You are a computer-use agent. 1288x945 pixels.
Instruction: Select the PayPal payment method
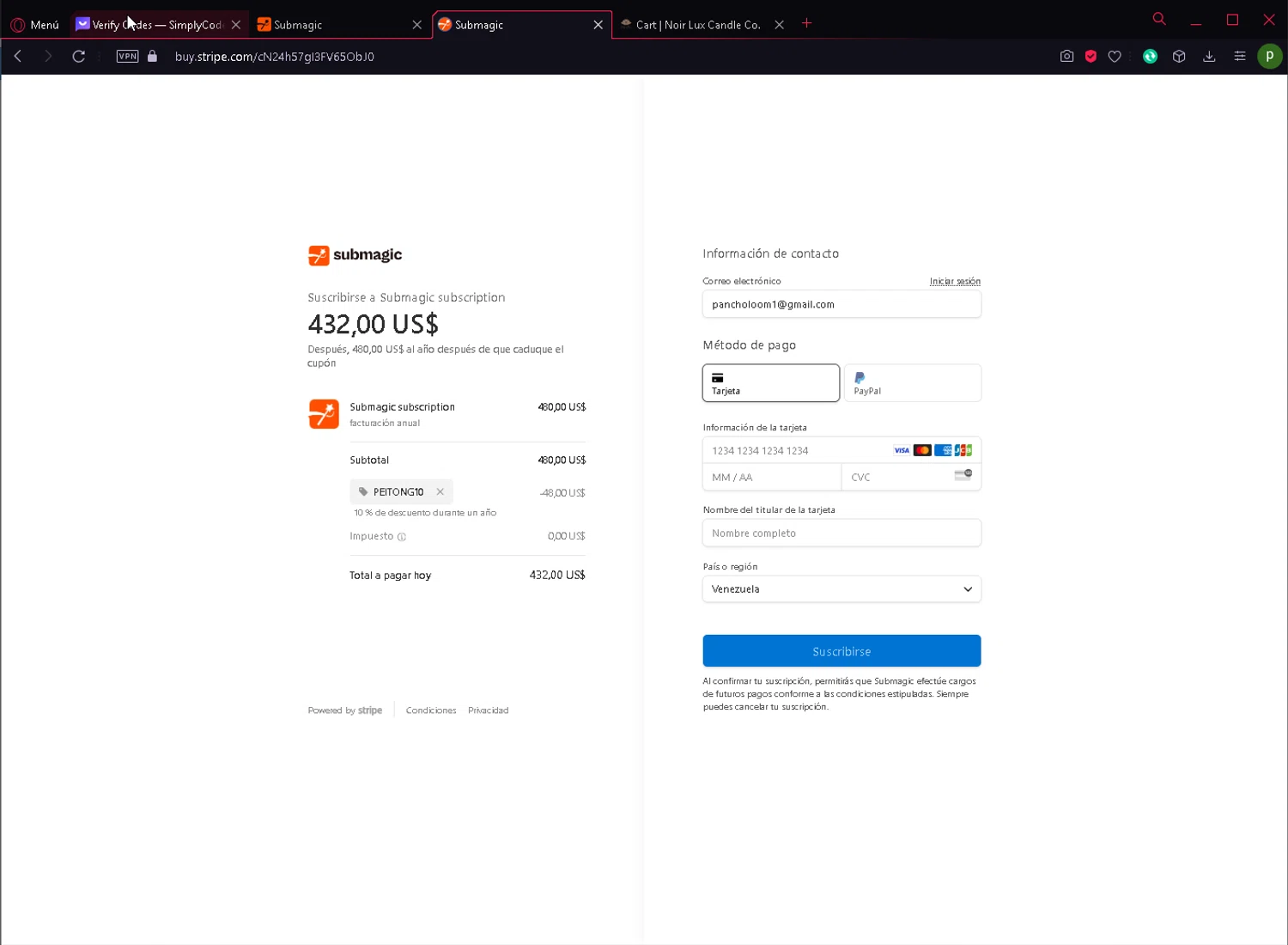(x=913, y=383)
